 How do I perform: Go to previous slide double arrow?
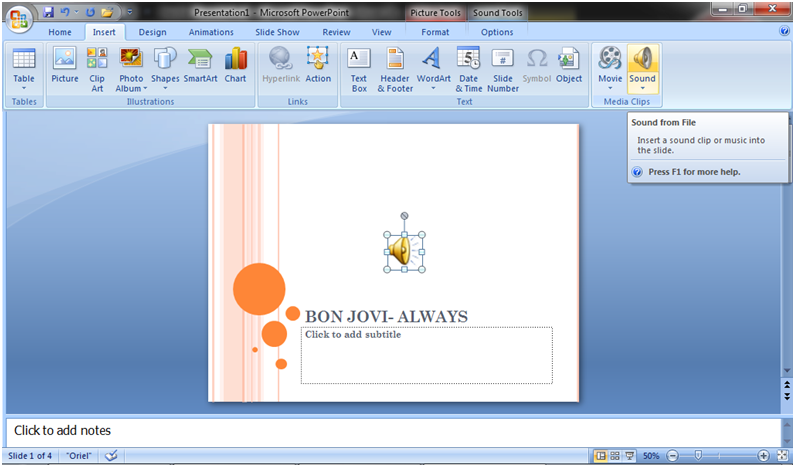(787, 385)
